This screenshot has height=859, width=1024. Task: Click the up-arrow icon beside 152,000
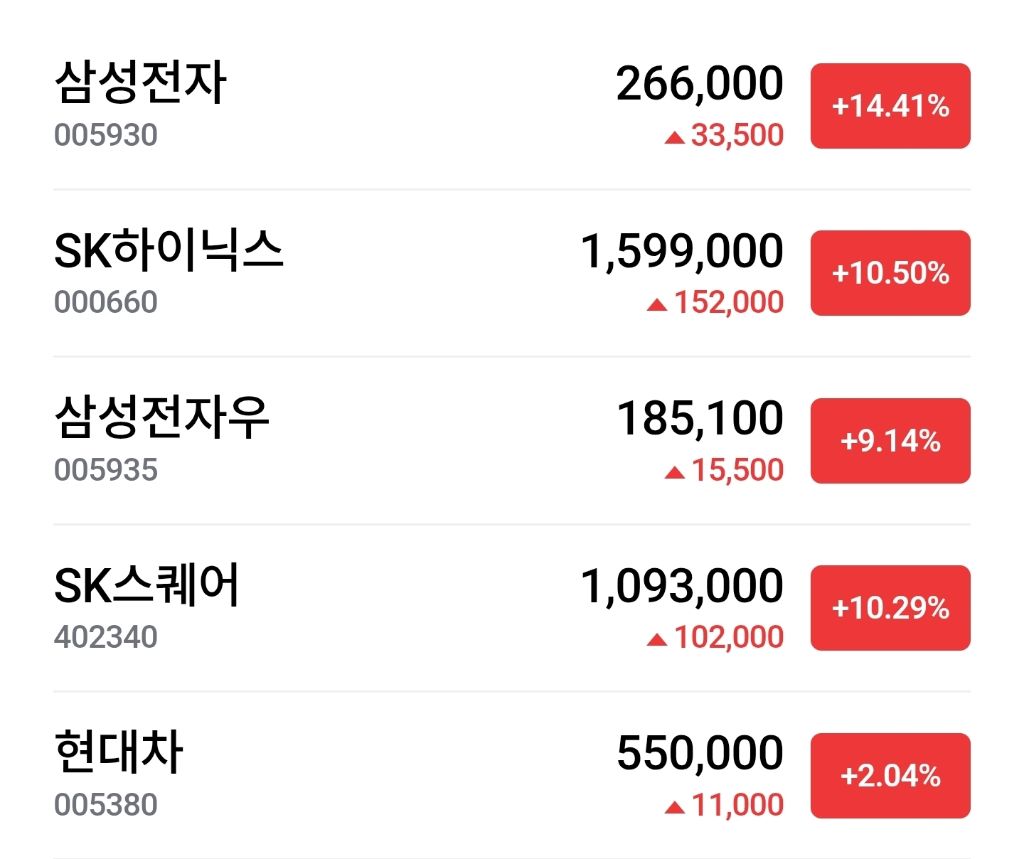point(657,304)
